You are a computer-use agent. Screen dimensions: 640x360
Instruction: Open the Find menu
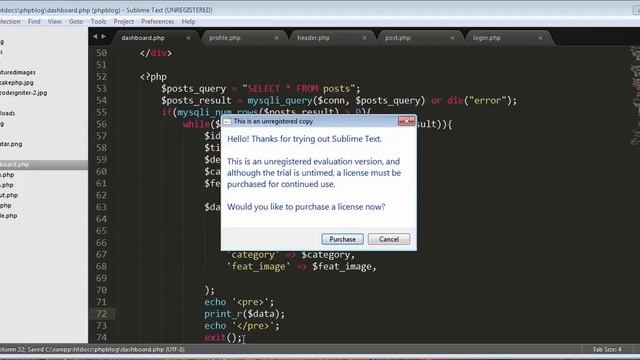tap(34, 22)
